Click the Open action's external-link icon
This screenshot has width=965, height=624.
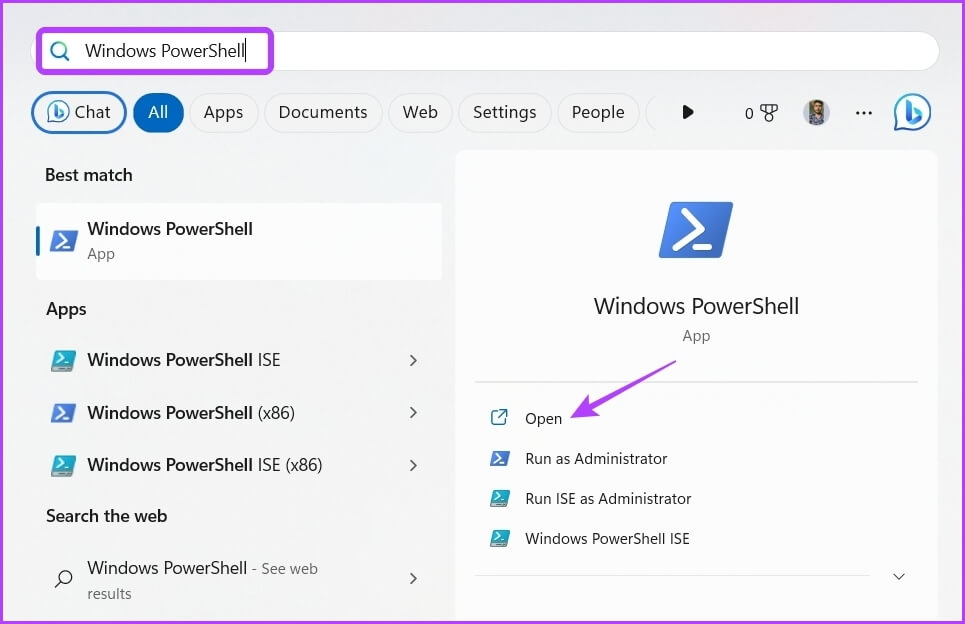[499, 417]
